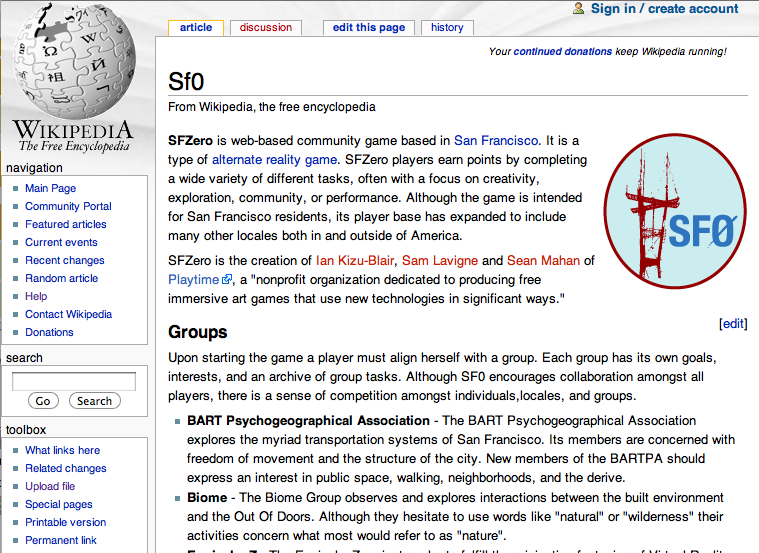Viewport: 759px width, 553px height.
Task: Click the 'search' sidebar heading
Action: pos(24,358)
